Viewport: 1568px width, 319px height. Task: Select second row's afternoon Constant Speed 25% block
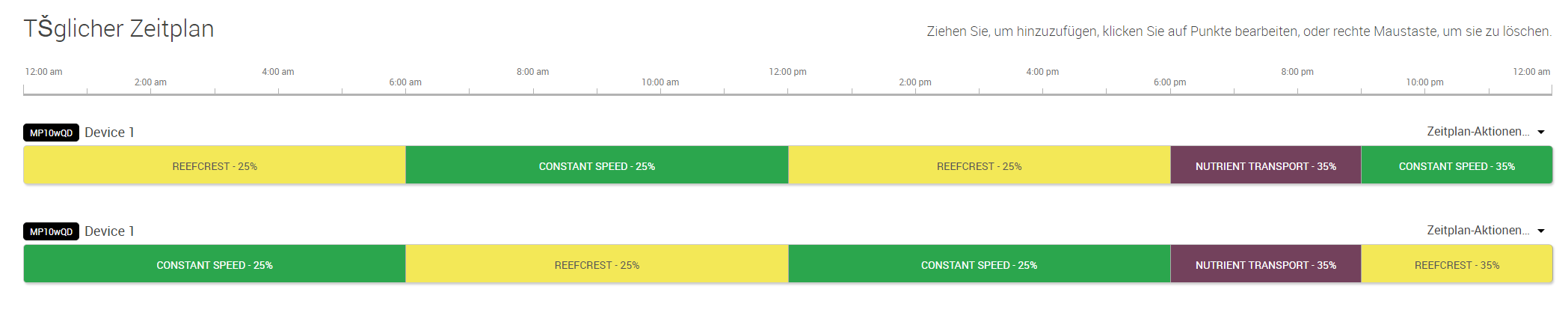tap(979, 264)
